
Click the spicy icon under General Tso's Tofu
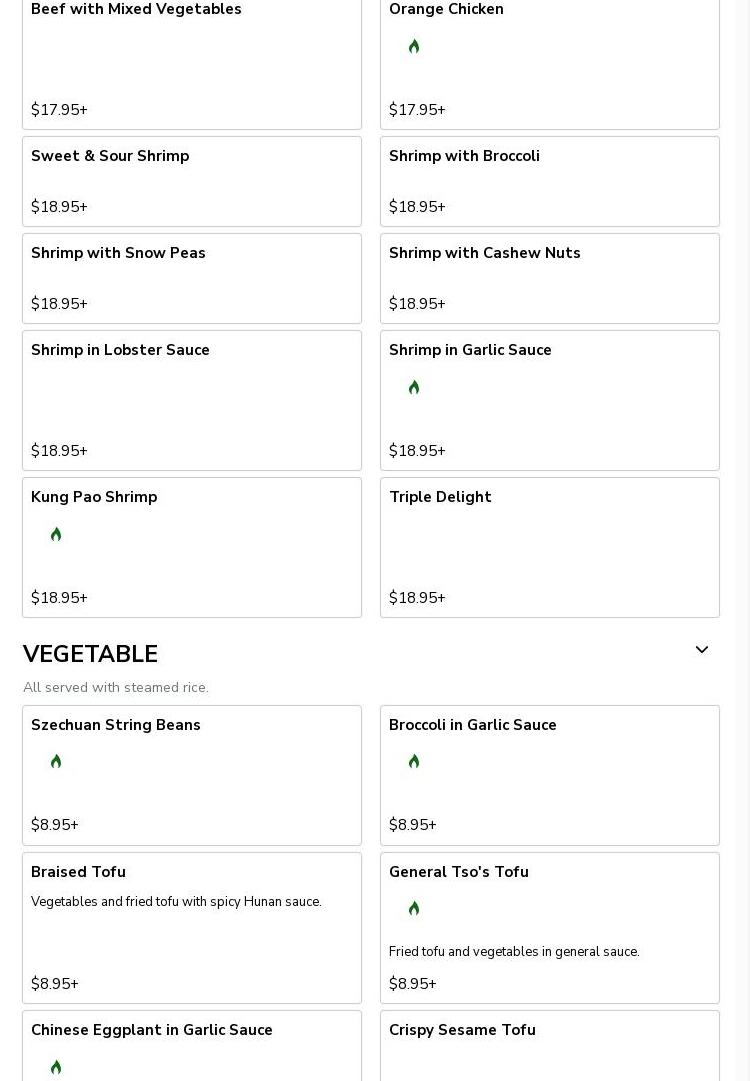[414, 909]
